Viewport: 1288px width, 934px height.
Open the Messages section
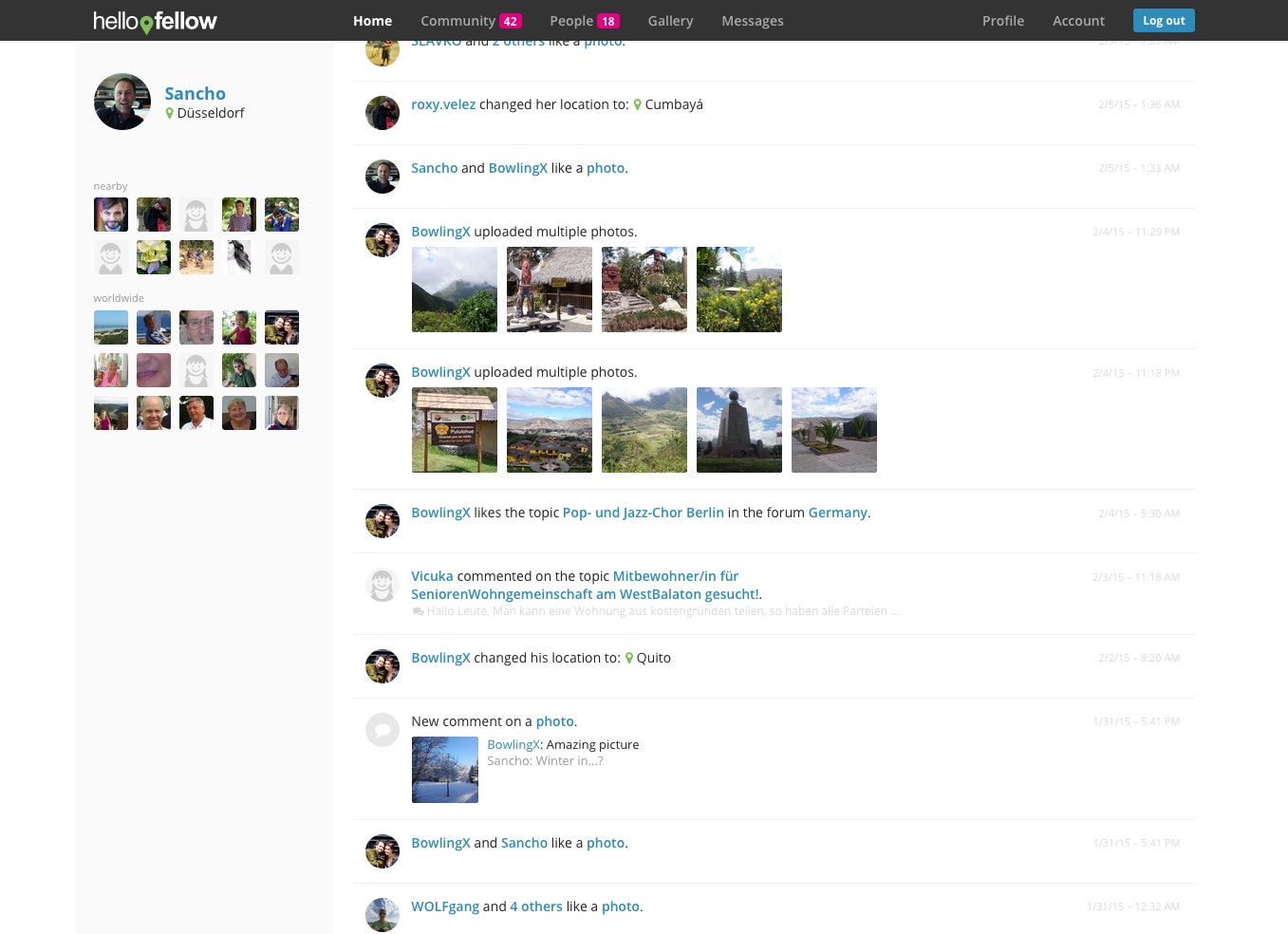coord(752,20)
